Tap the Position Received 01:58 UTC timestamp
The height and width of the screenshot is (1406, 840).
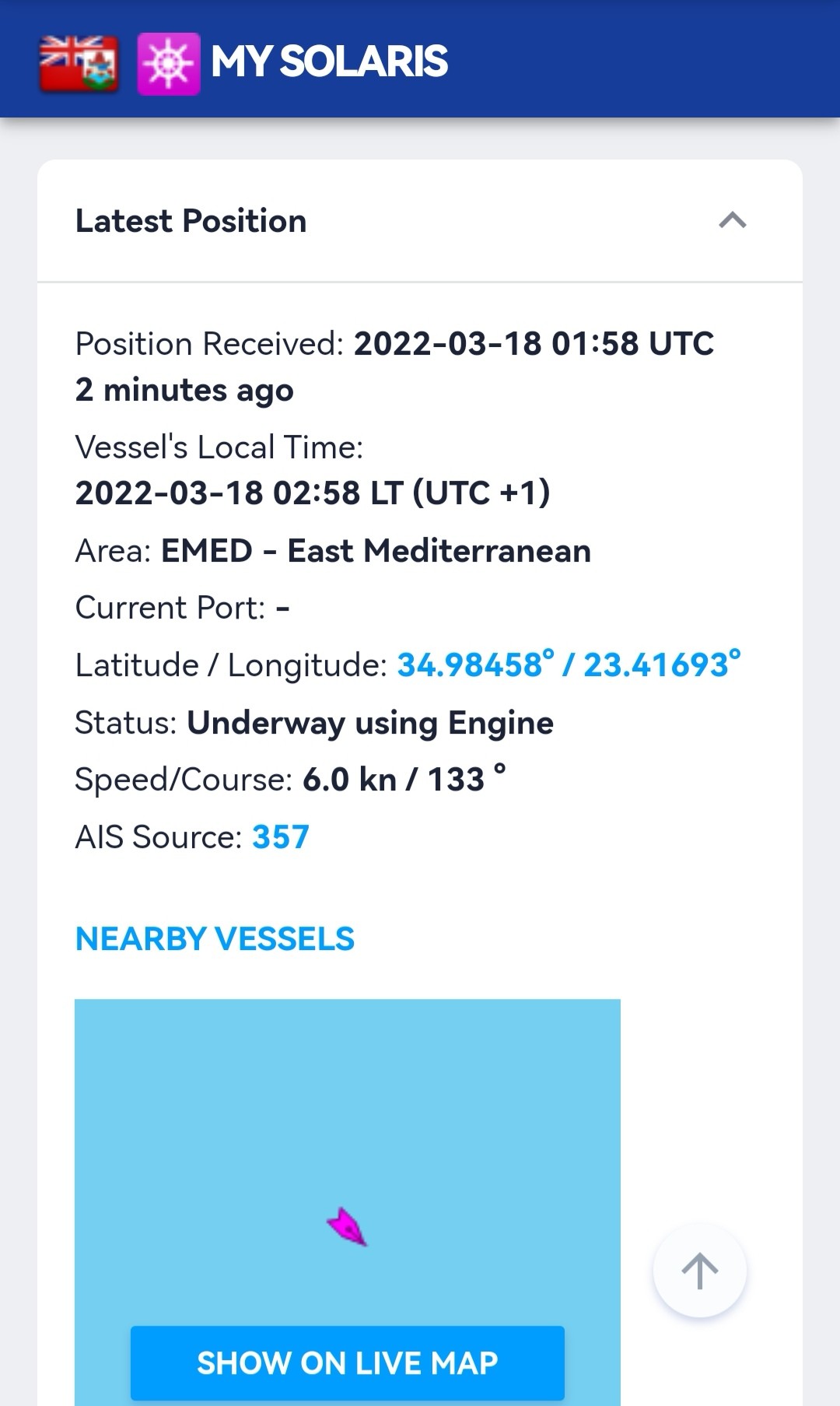[x=534, y=344]
